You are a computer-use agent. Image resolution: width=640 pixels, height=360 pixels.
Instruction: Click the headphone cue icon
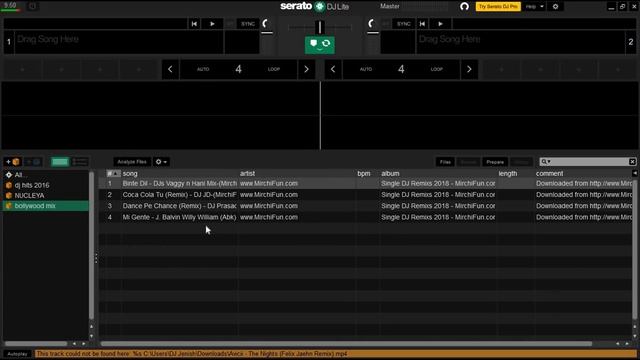click(464, 6)
